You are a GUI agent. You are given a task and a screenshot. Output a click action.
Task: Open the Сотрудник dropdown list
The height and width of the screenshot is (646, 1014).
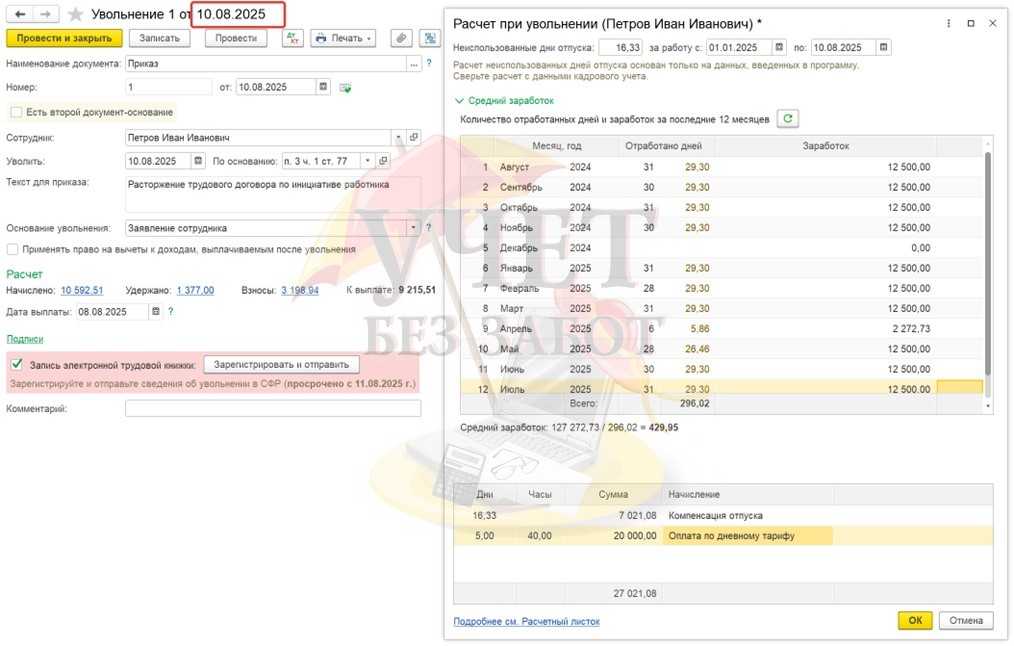(399, 137)
